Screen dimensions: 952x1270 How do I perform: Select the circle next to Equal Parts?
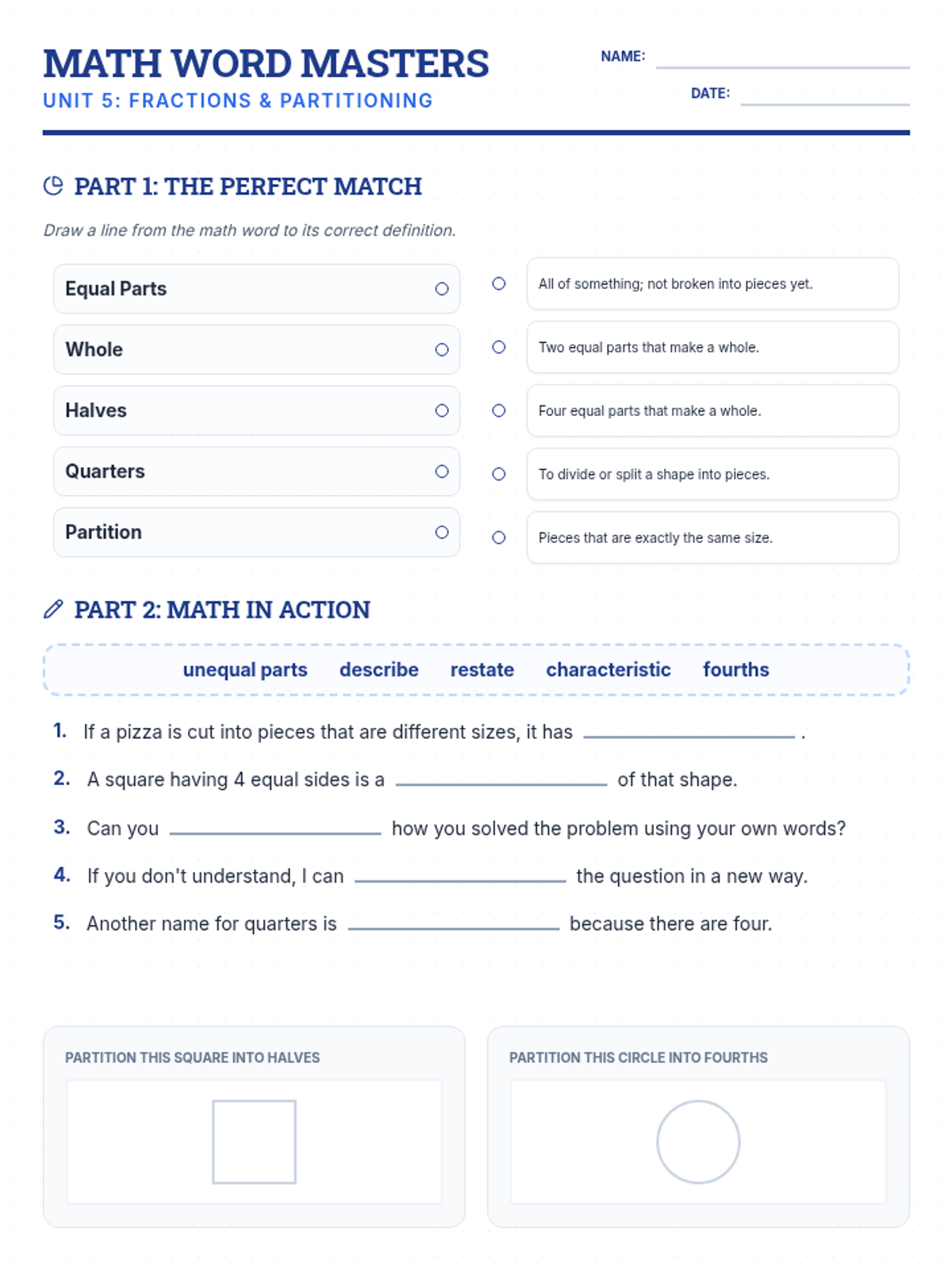click(x=442, y=289)
